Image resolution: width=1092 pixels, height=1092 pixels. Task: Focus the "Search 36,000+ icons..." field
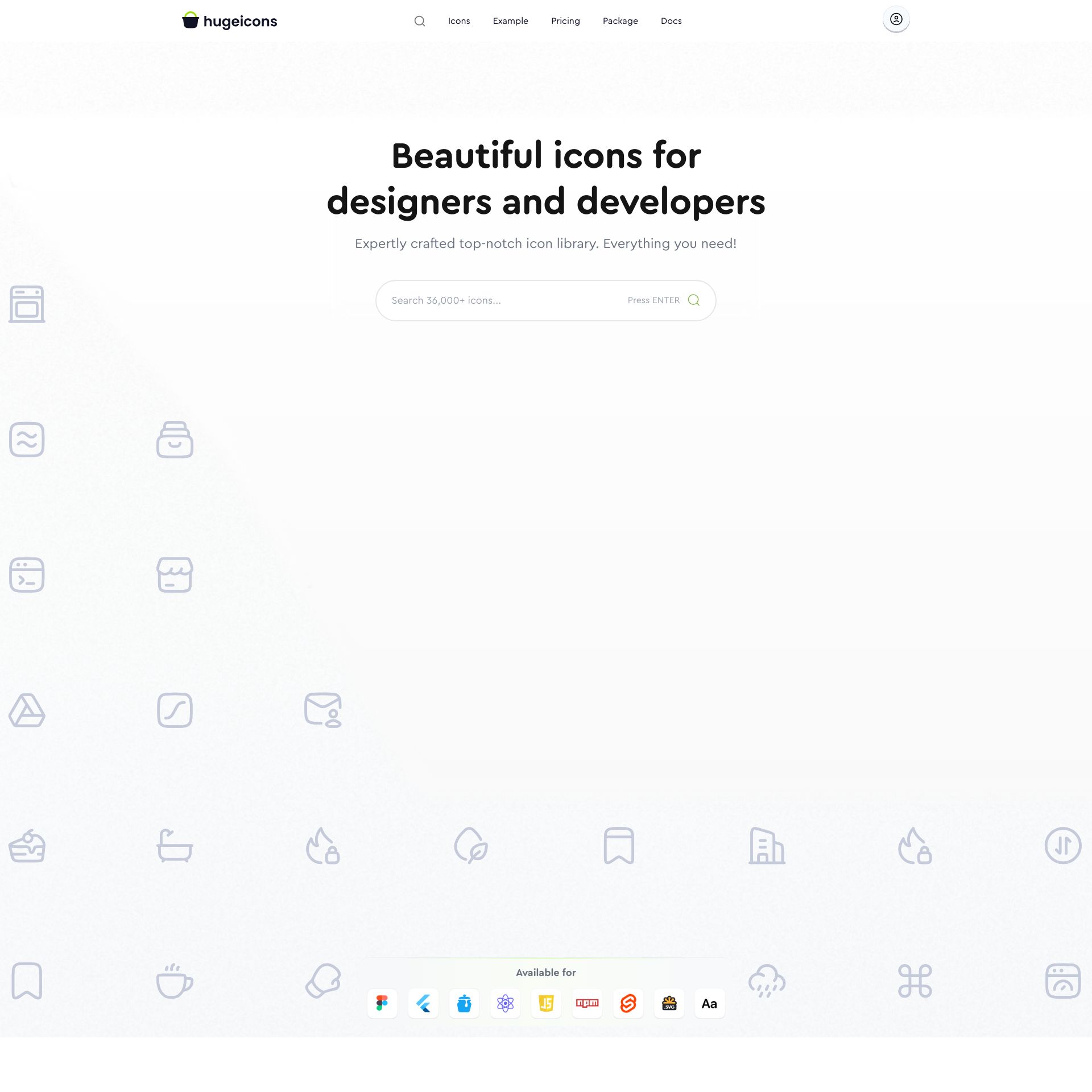545,300
